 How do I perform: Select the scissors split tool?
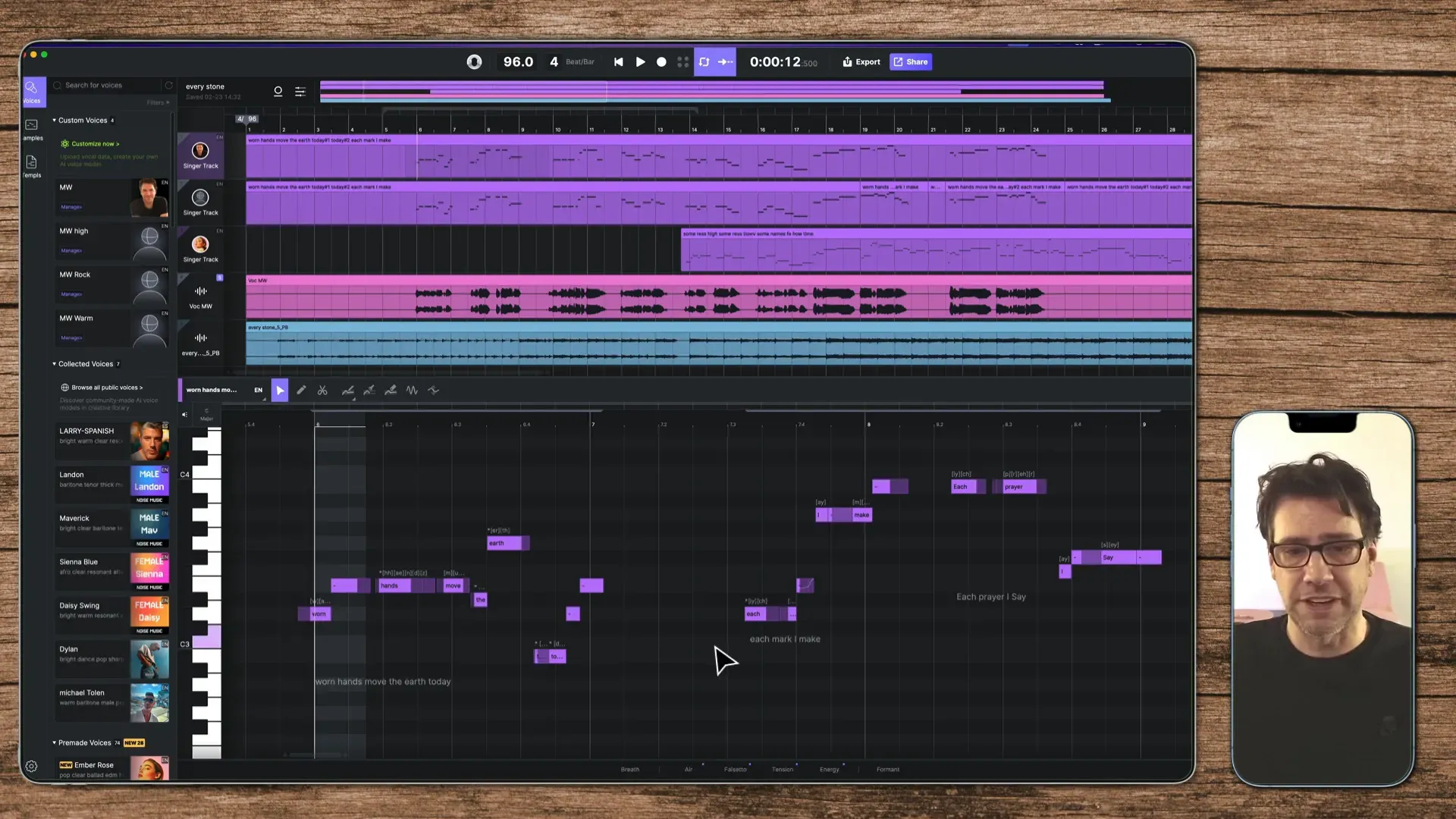(322, 390)
